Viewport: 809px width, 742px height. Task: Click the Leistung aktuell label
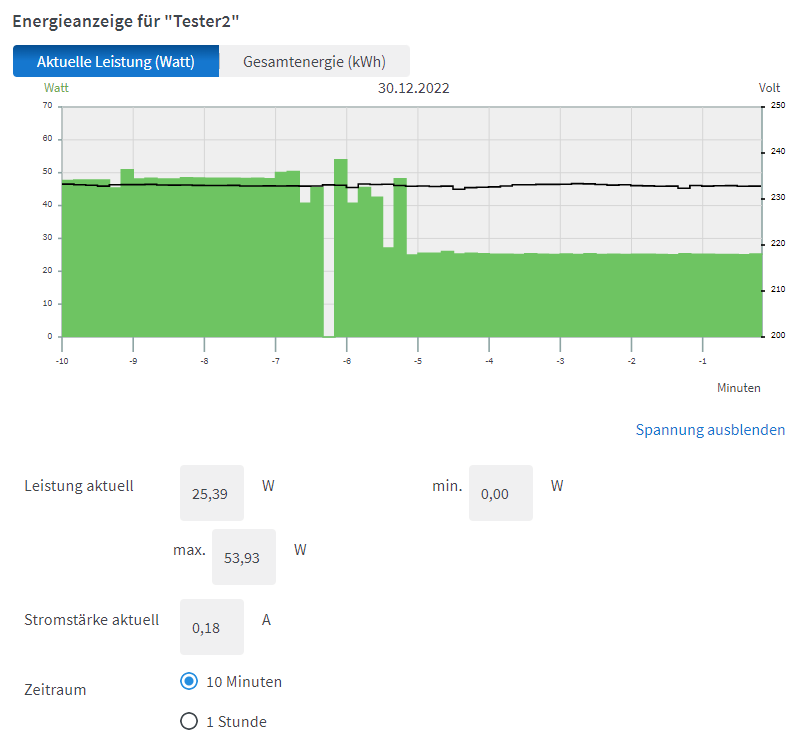[x=79, y=486]
